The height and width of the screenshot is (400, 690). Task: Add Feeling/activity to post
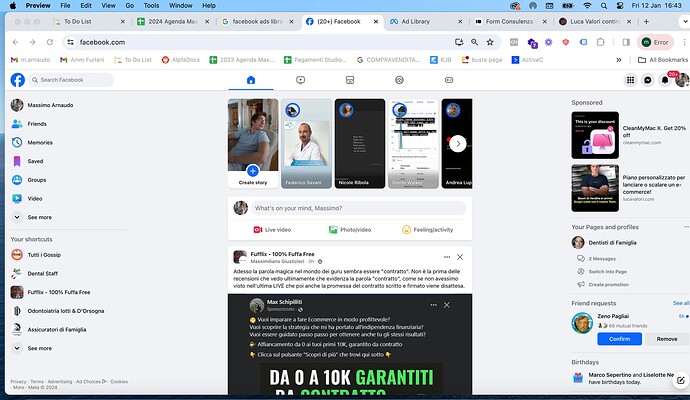[427, 230]
